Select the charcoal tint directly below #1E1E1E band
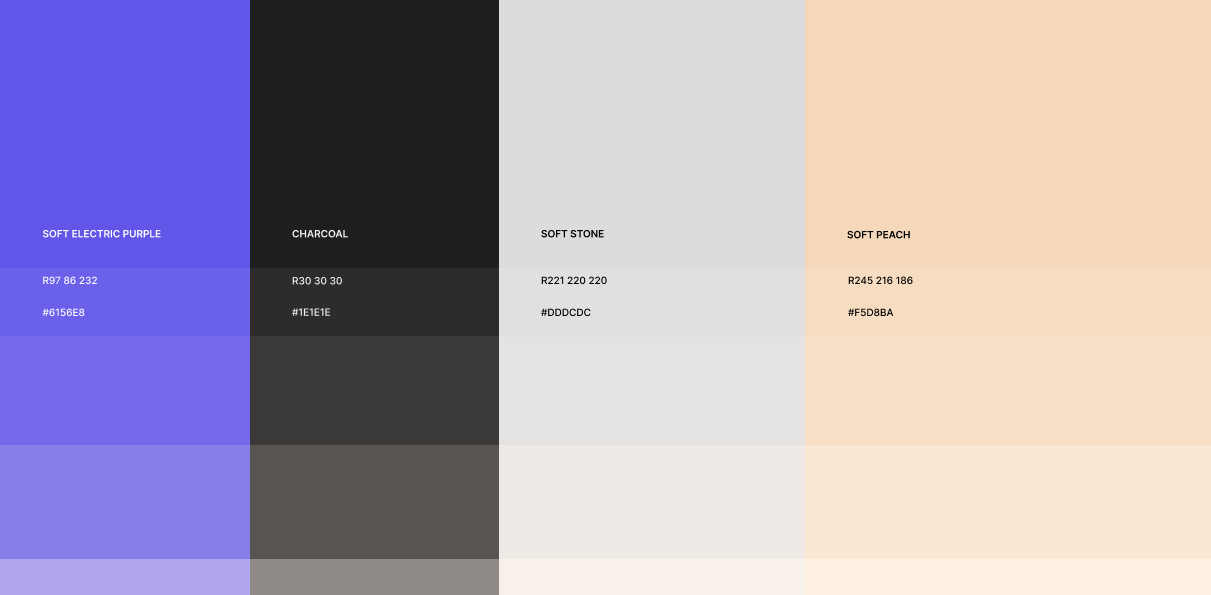 click(374, 390)
